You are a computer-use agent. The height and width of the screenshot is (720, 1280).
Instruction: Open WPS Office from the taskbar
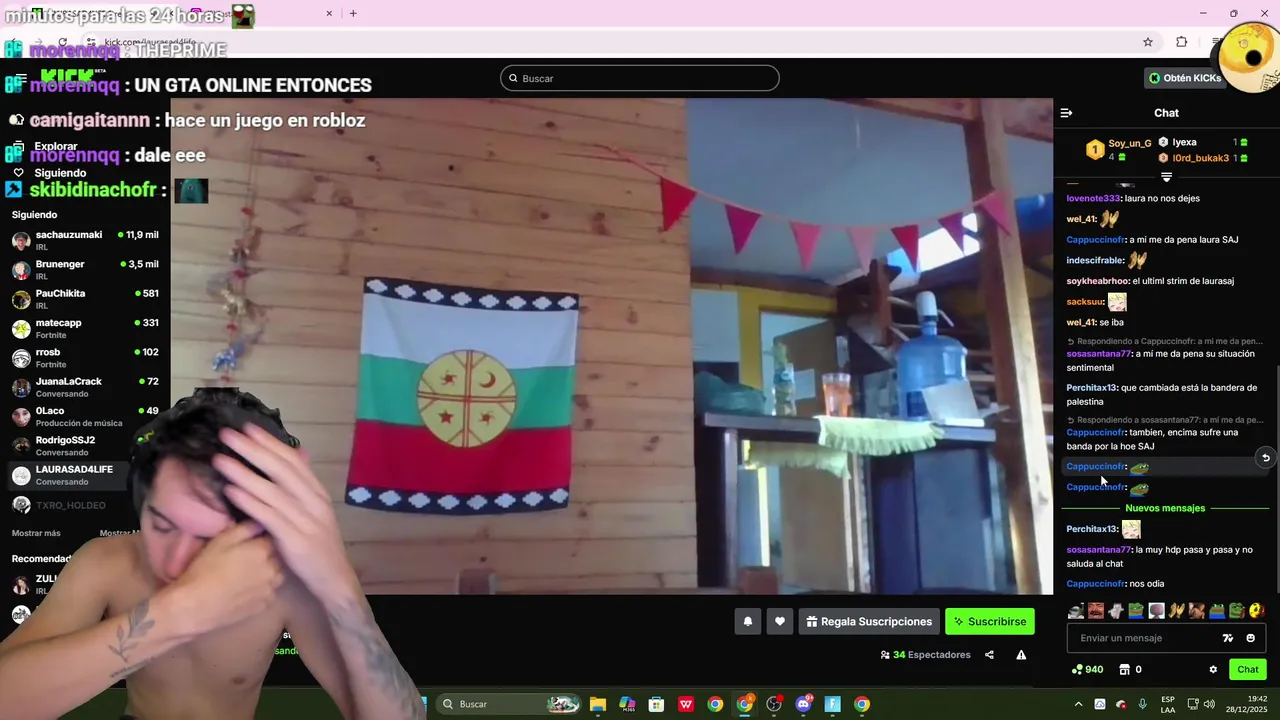tap(686, 704)
